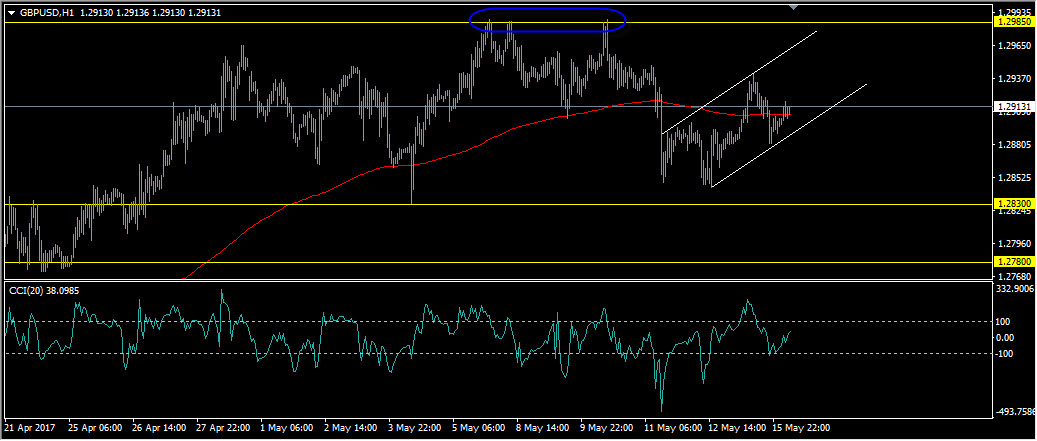Click the 26 Apr 14:00 time label

(x=157, y=428)
